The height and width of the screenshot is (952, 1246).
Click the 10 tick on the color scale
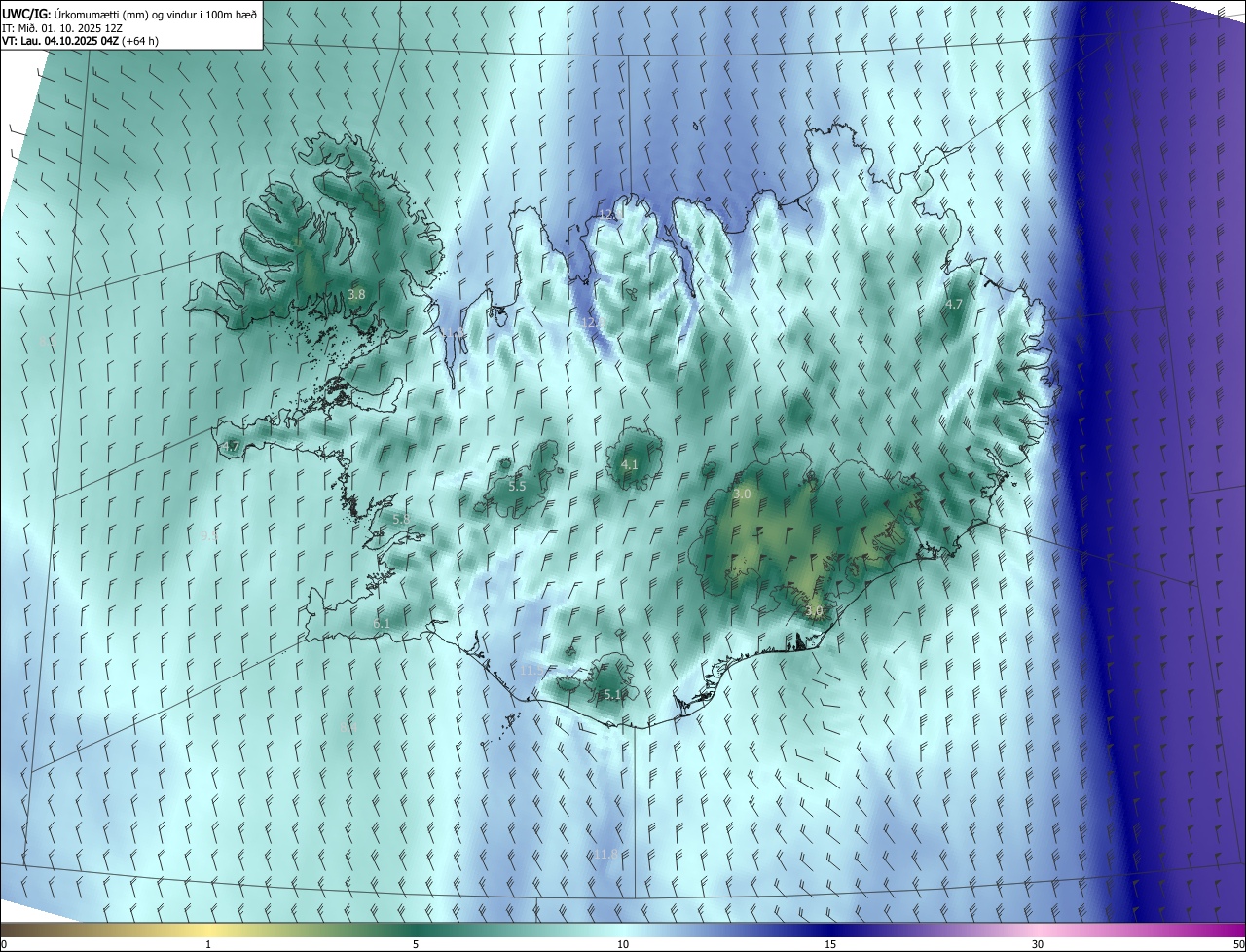point(623,944)
